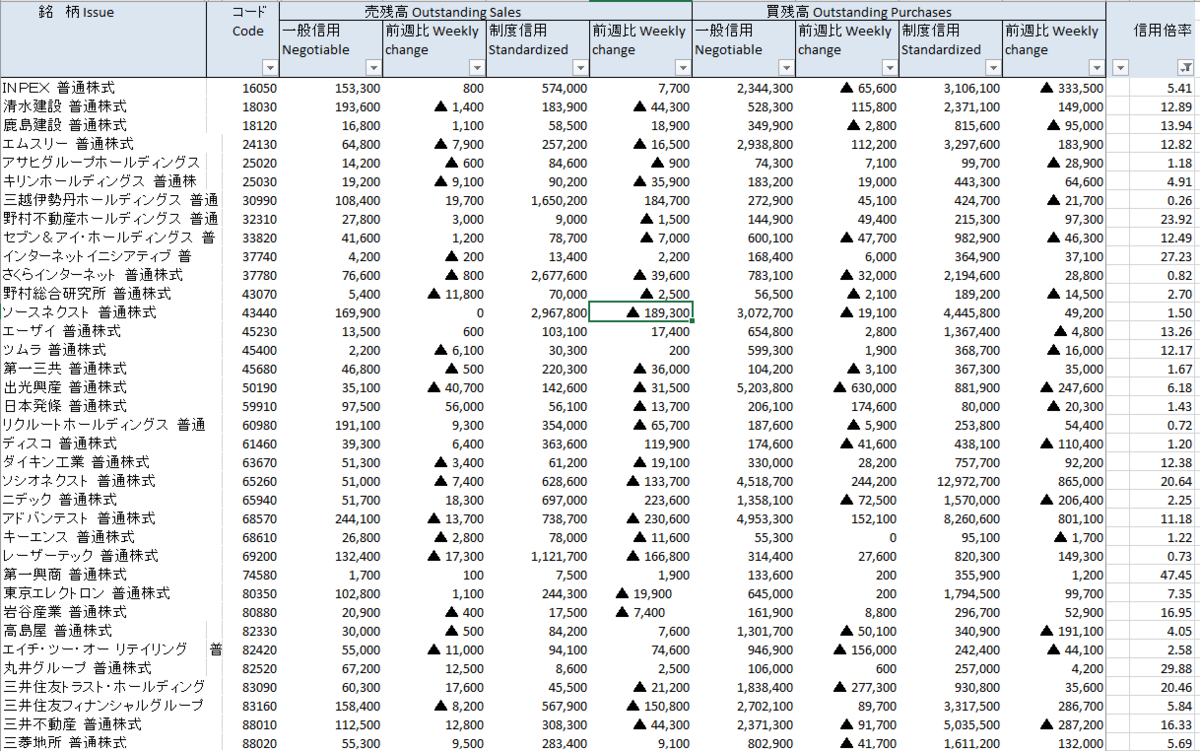Select the 買残高 Outstanding Purchases header
The height and width of the screenshot is (751, 1200).
(x=899, y=11)
